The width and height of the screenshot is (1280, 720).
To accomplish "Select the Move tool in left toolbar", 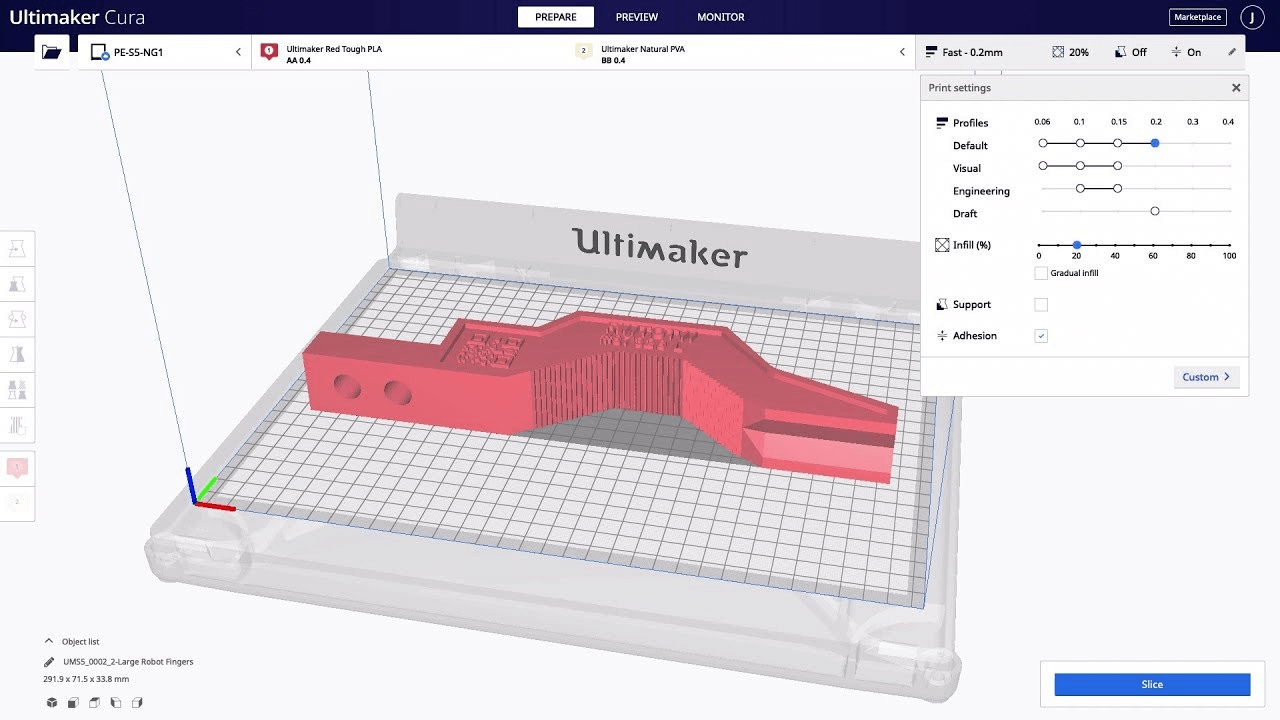I will point(17,249).
